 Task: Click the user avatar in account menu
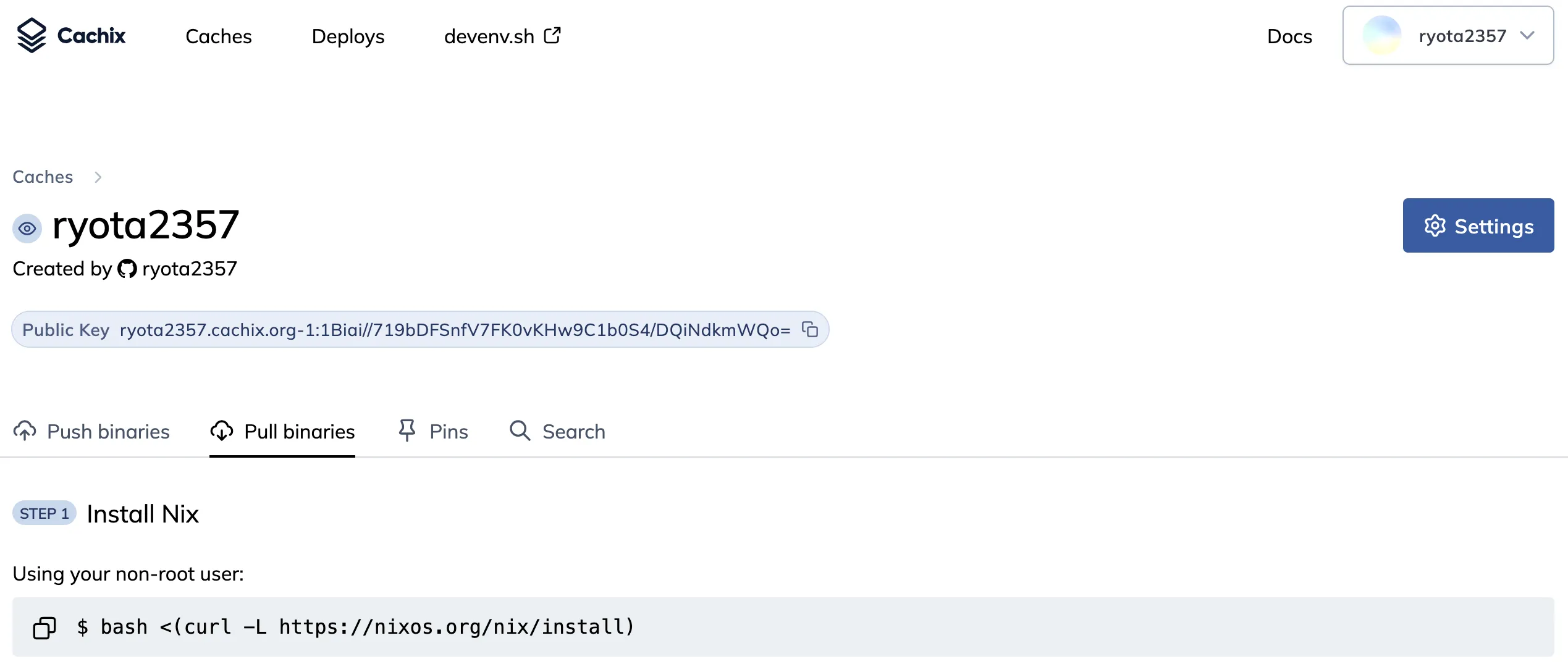coord(1382,36)
